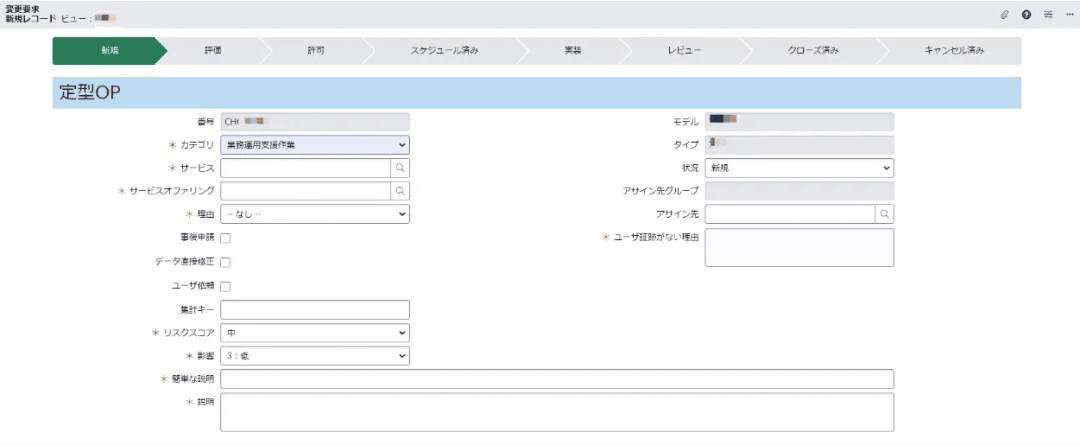Check the ユーザ依頼 checkbox
Screen dimensions: 1080x445
tap(225, 287)
